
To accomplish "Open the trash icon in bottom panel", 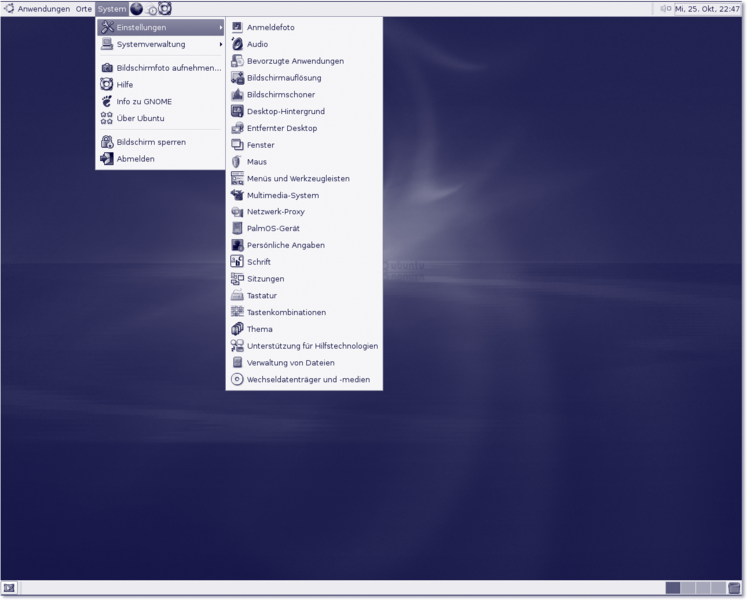I will click(x=735, y=588).
